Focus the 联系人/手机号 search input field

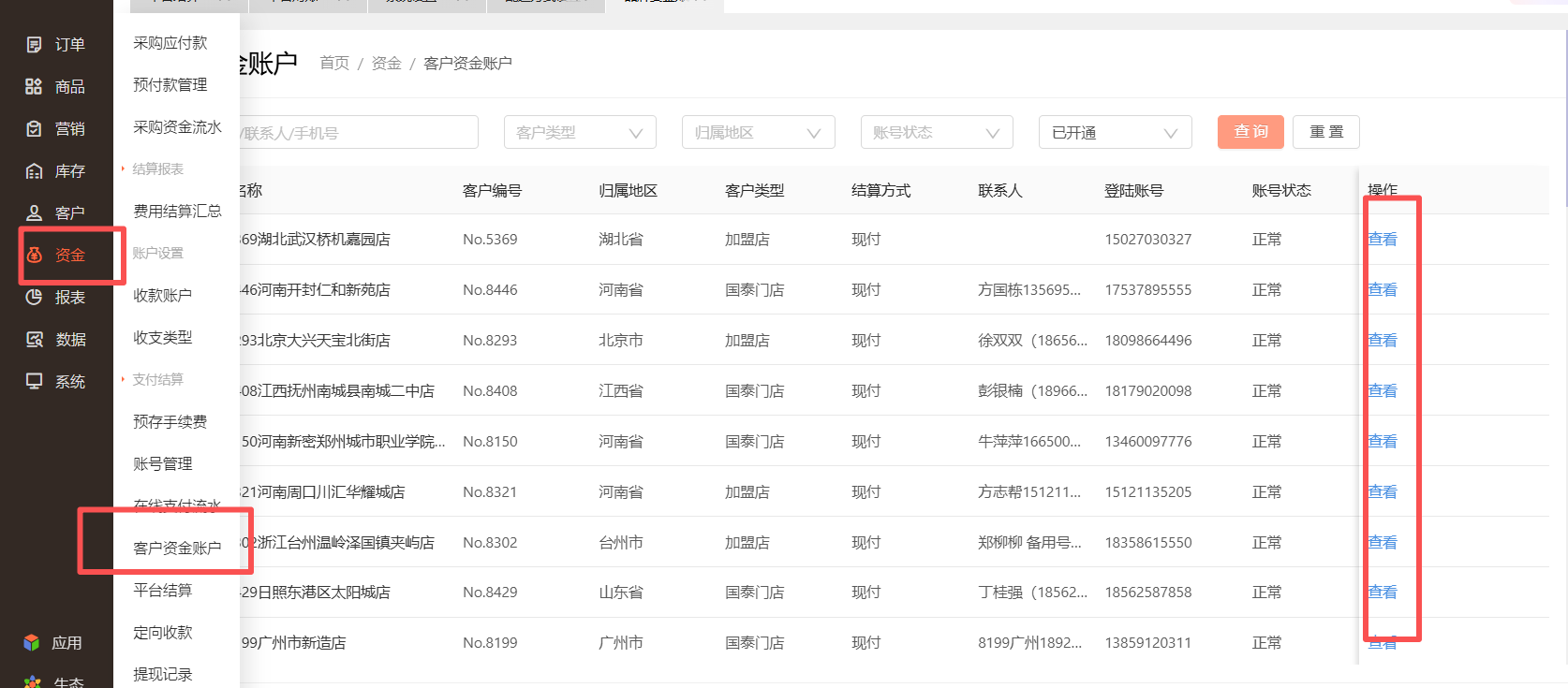click(359, 132)
